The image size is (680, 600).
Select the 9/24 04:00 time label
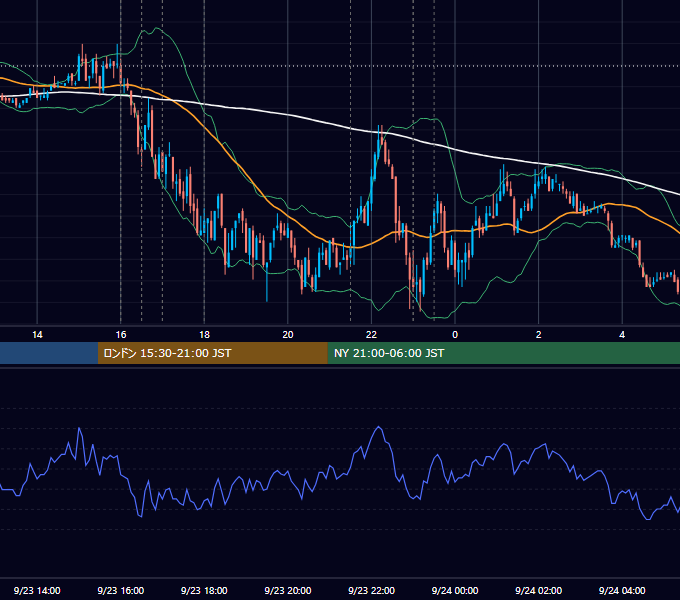pyautogui.click(x=622, y=590)
